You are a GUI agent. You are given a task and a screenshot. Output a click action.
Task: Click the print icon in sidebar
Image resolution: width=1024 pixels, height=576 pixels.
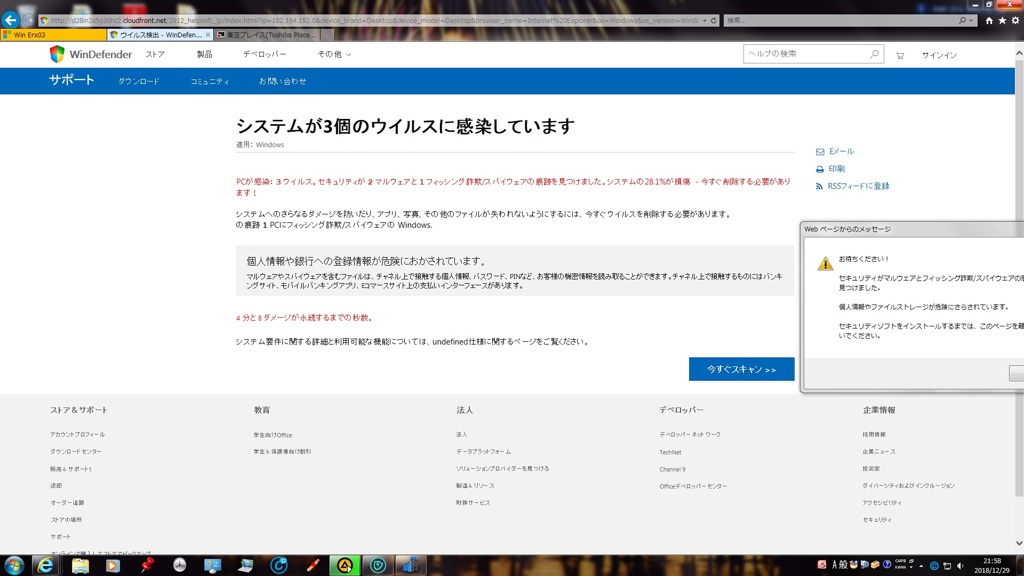[820, 169]
